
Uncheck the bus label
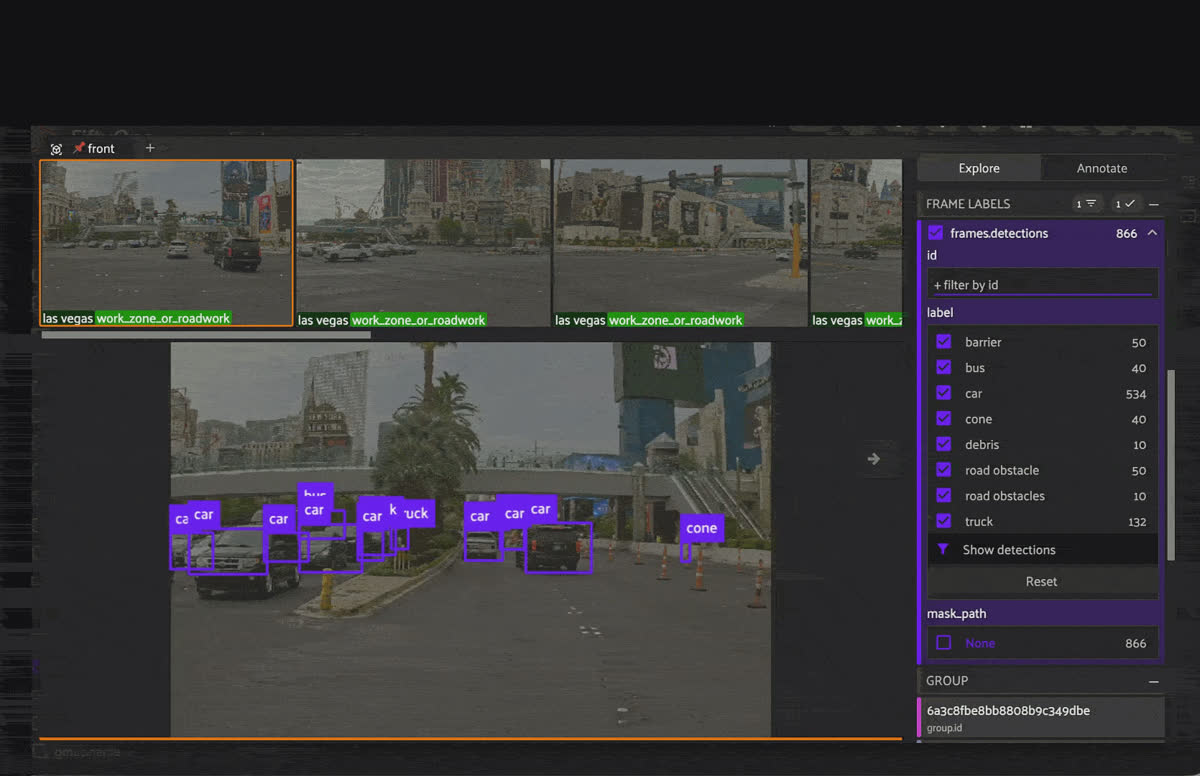click(x=943, y=368)
